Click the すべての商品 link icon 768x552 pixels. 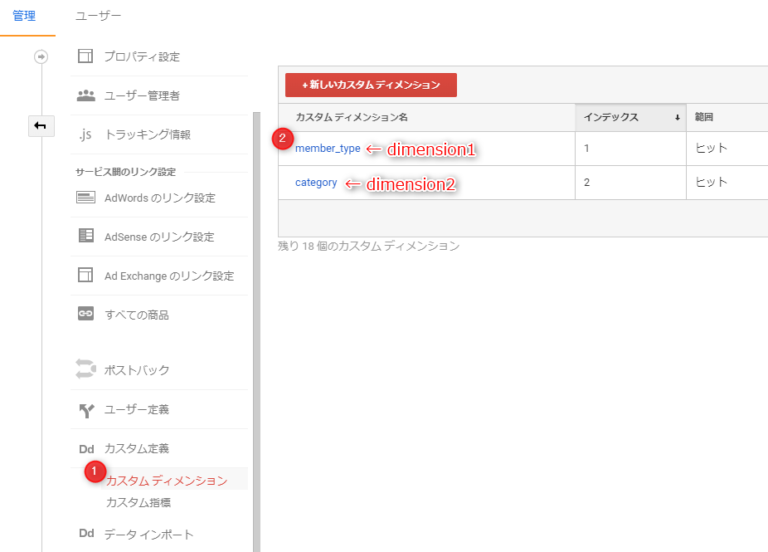(86, 314)
